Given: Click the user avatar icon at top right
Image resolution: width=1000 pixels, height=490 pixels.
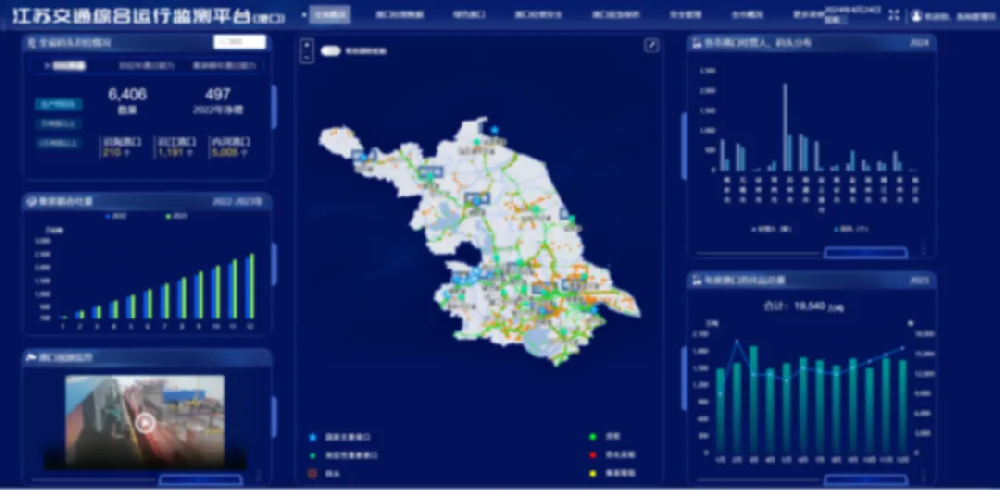Looking at the screenshot, I should [915, 16].
